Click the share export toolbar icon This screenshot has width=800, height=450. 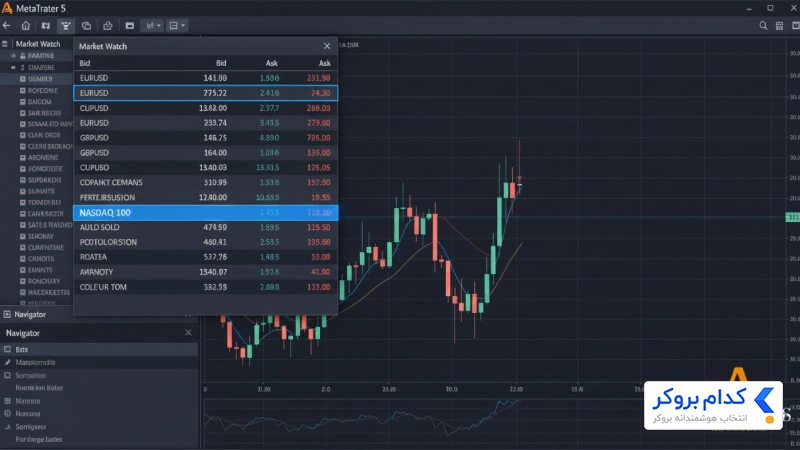(x=107, y=26)
